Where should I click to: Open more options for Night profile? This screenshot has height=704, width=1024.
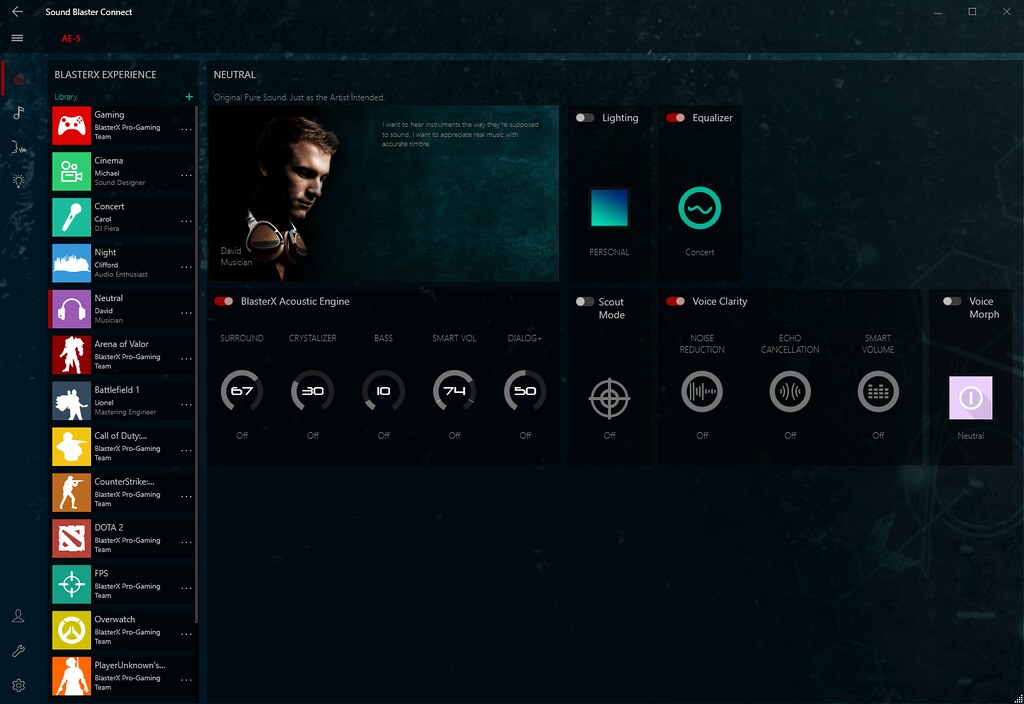tap(187, 267)
